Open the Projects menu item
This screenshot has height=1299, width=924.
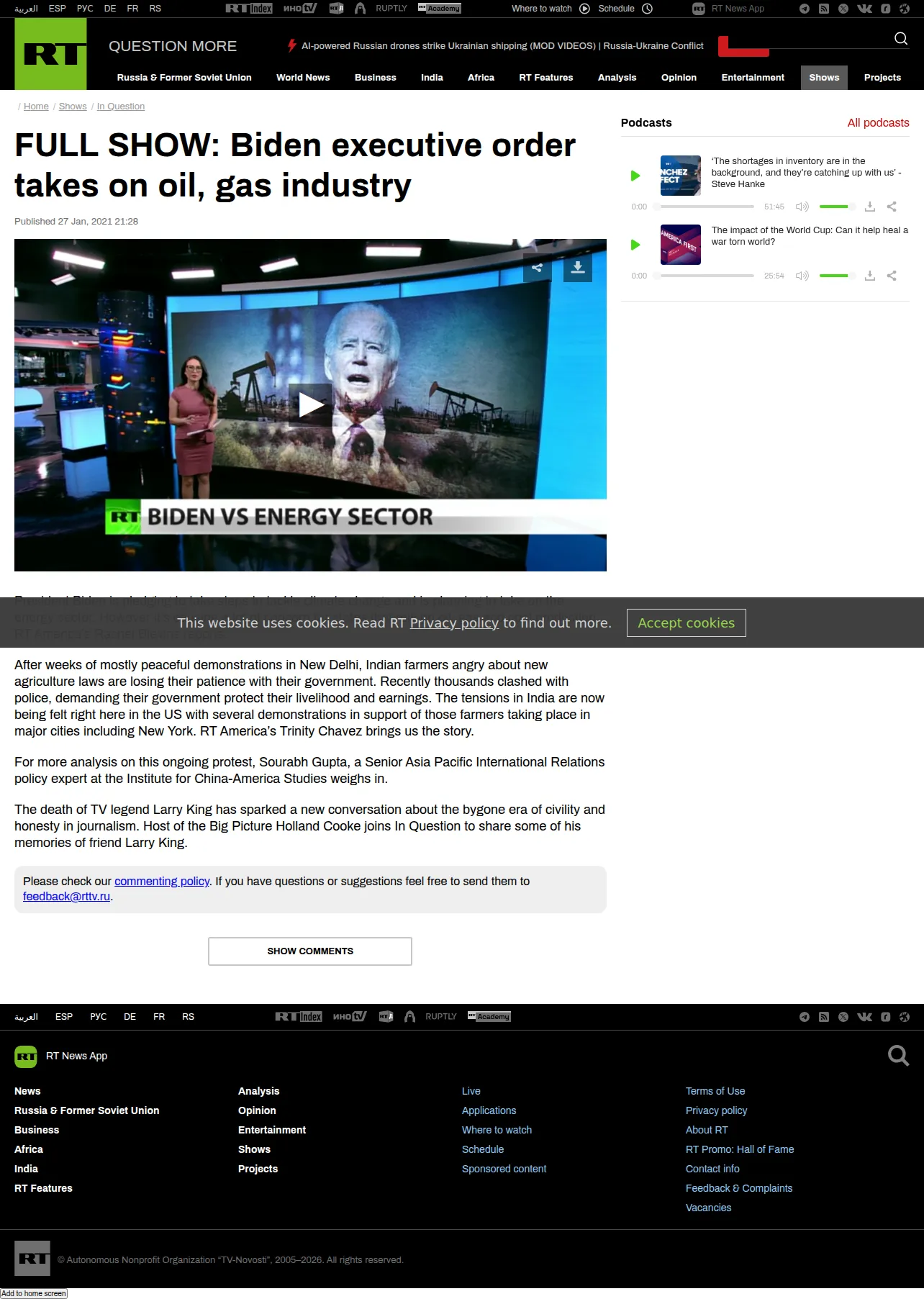point(882,78)
